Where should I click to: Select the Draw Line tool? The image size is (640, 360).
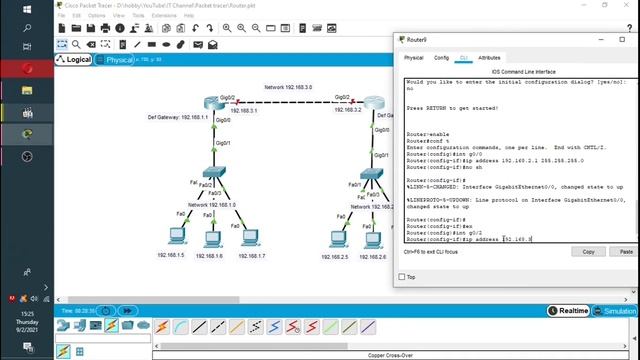tap(137, 44)
